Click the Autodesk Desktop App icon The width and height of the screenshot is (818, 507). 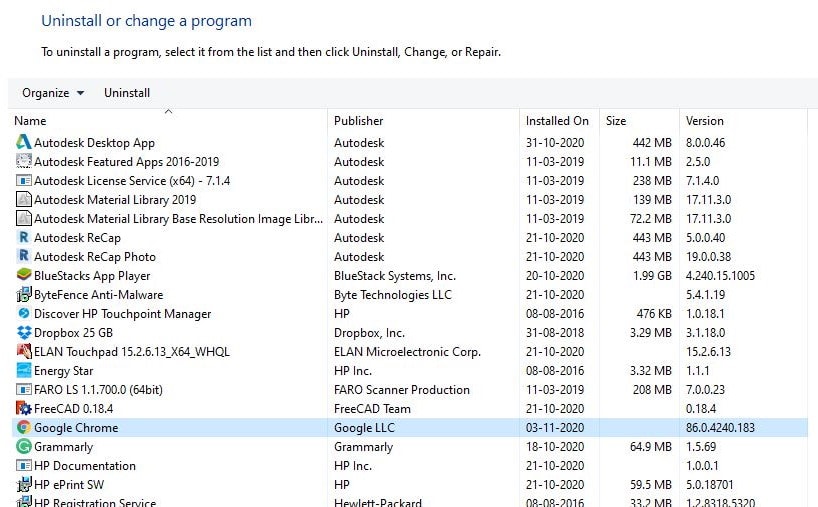click(x=23, y=142)
